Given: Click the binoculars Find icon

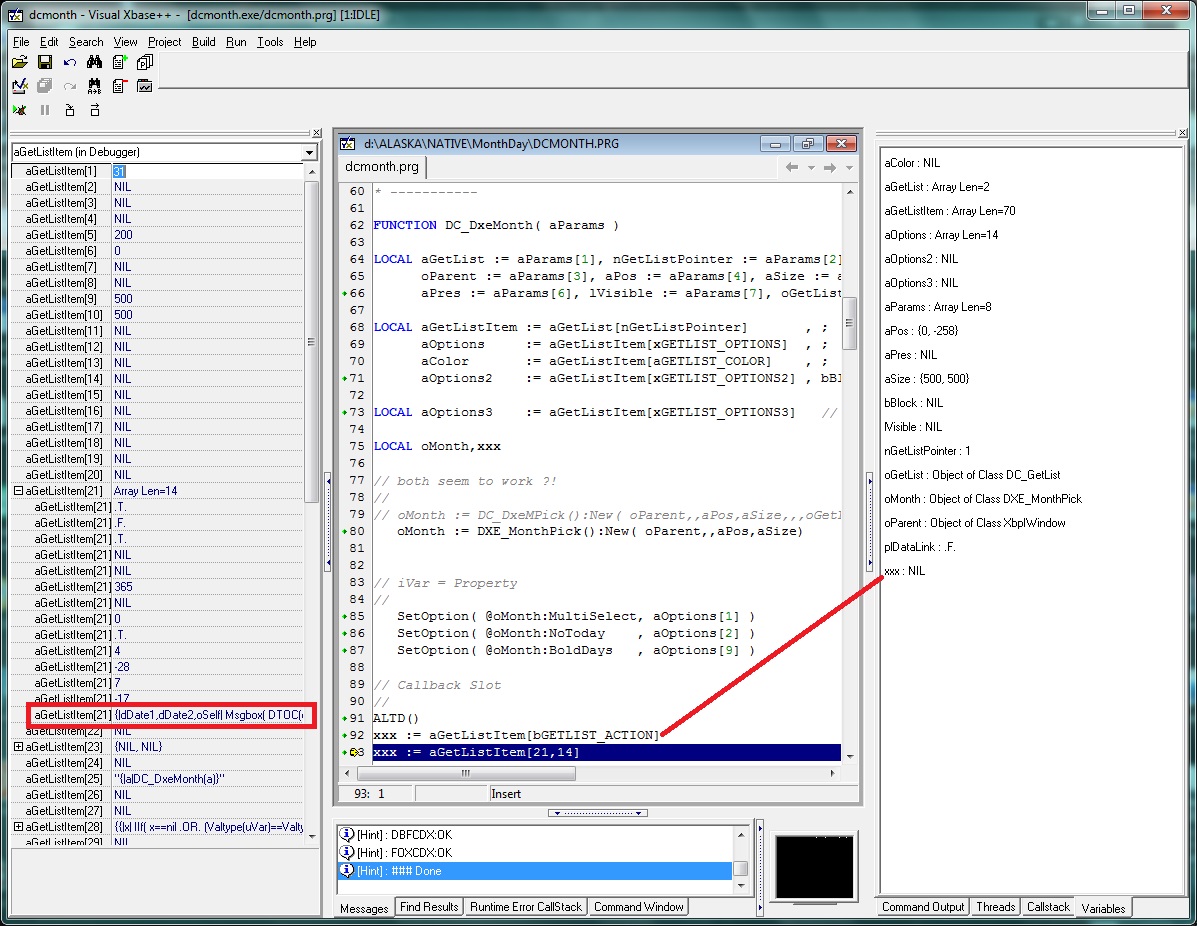Looking at the screenshot, I should click(x=94, y=62).
